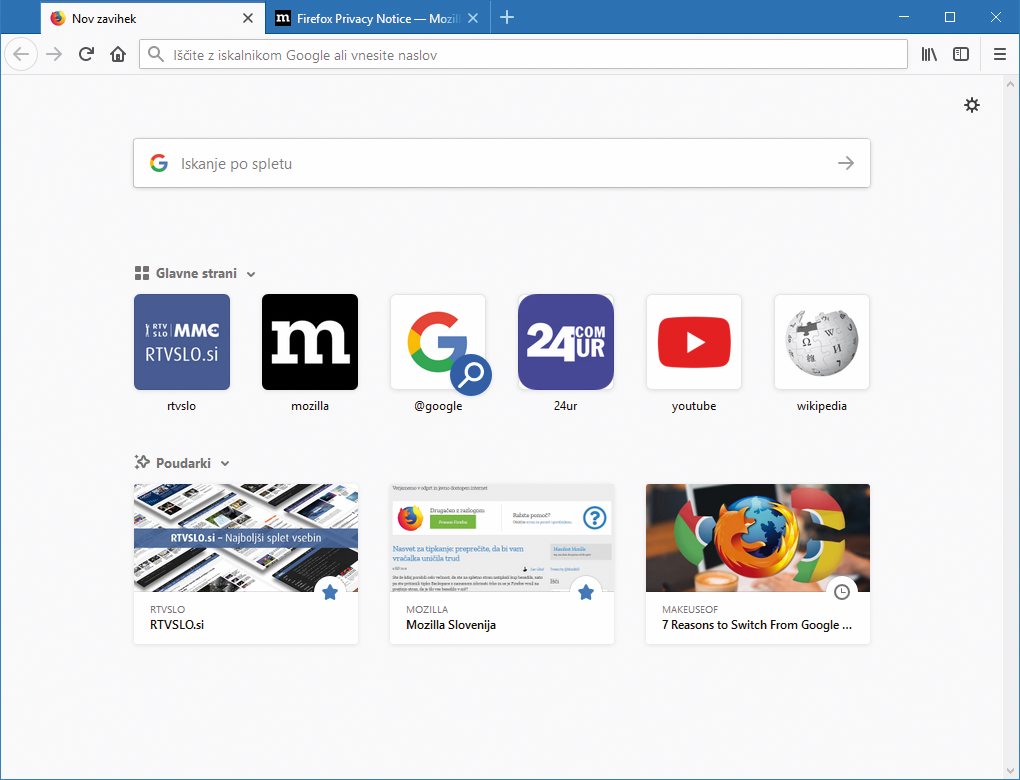The image size is (1020, 780).
Task: Collapse the Poudarki section chevron
Action: tap(225, 463)
